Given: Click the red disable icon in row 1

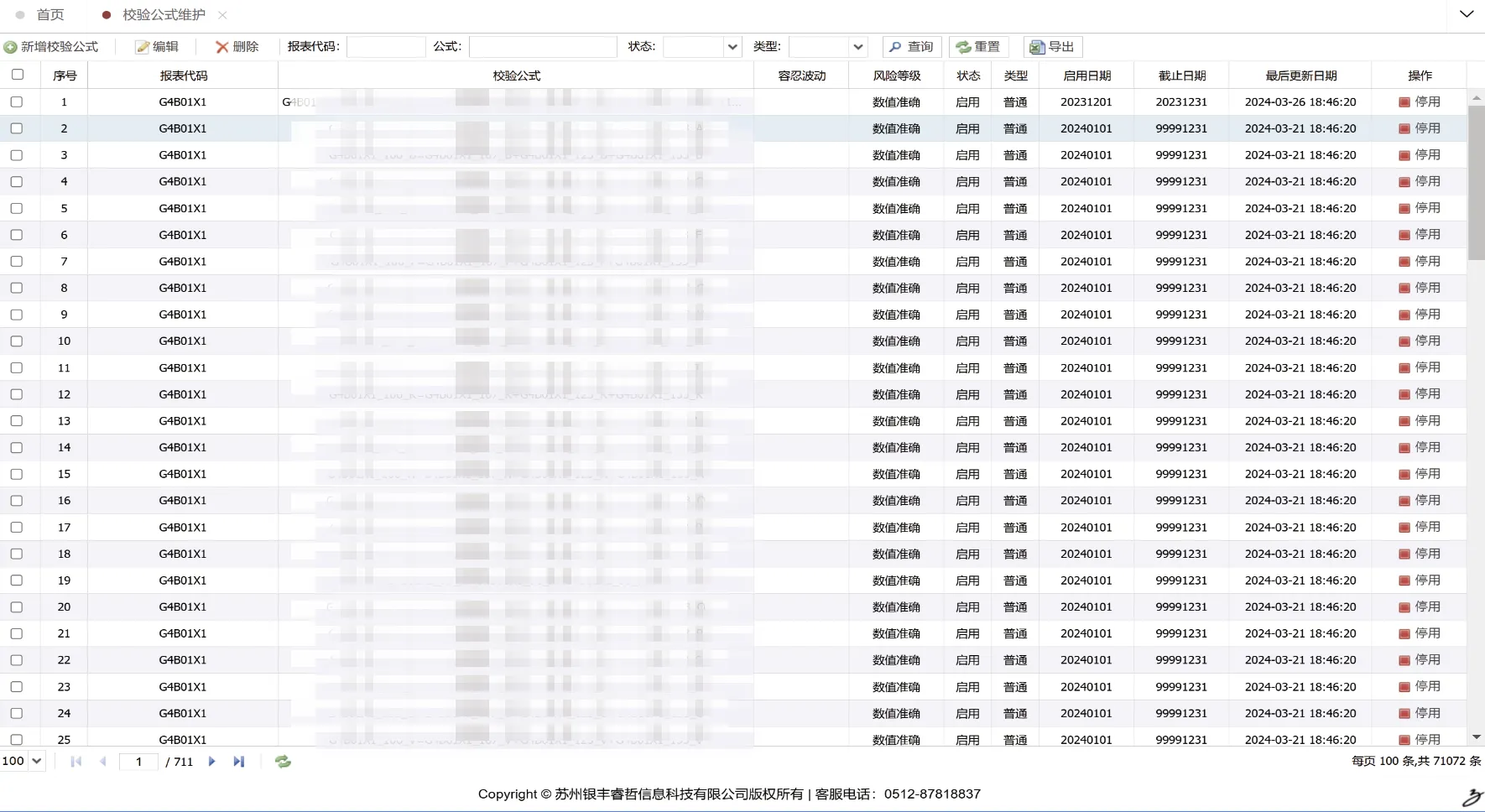Looking at the screenshot, I should click(1404, 102).
